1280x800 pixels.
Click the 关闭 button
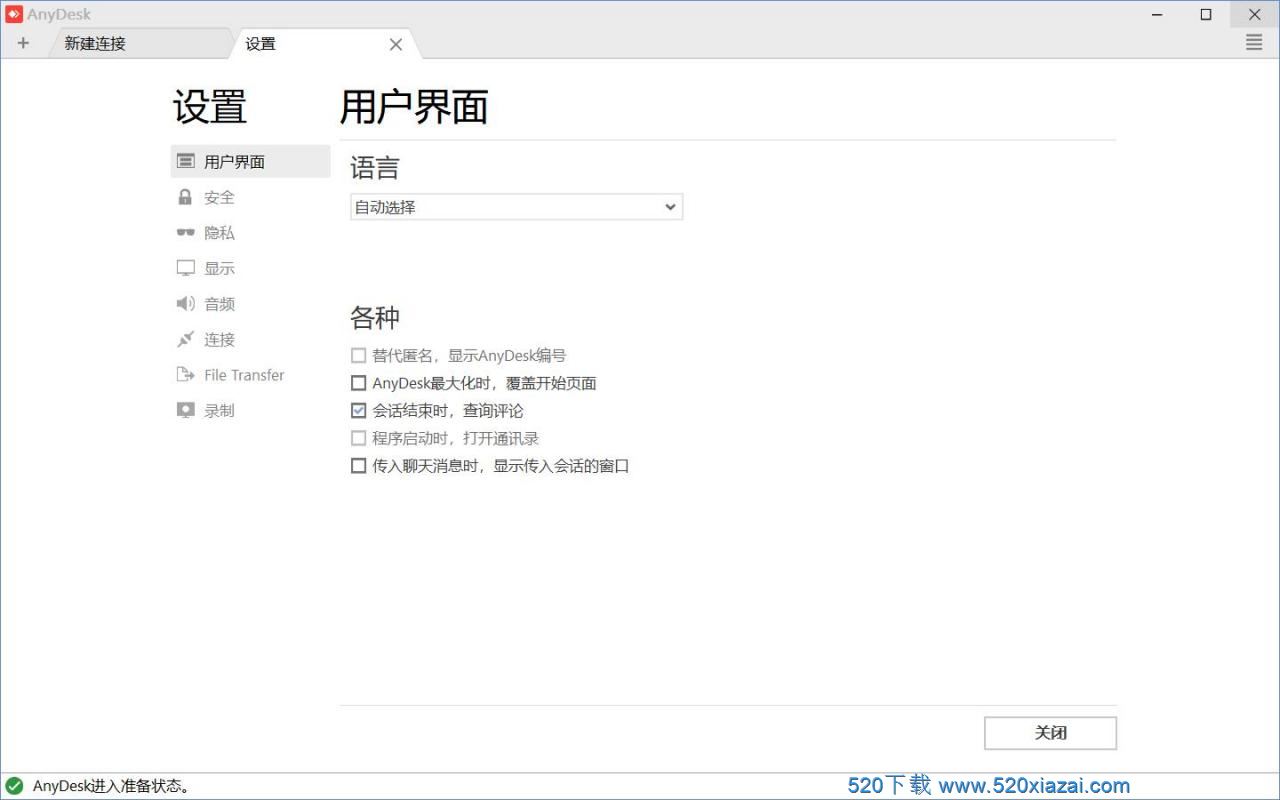[1050, 733]
